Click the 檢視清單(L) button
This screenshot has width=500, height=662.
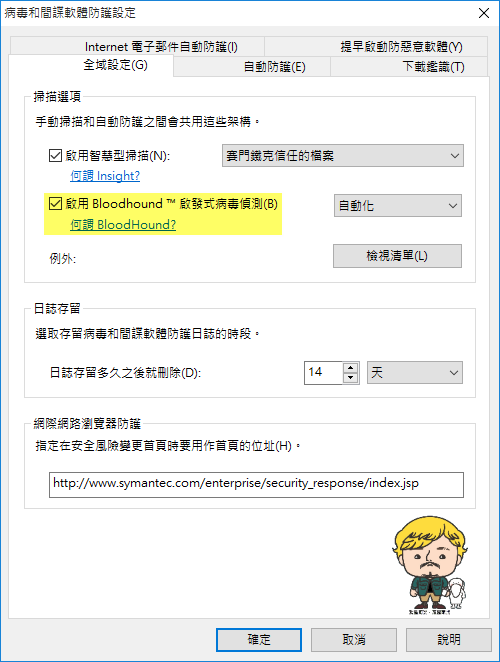397,256
